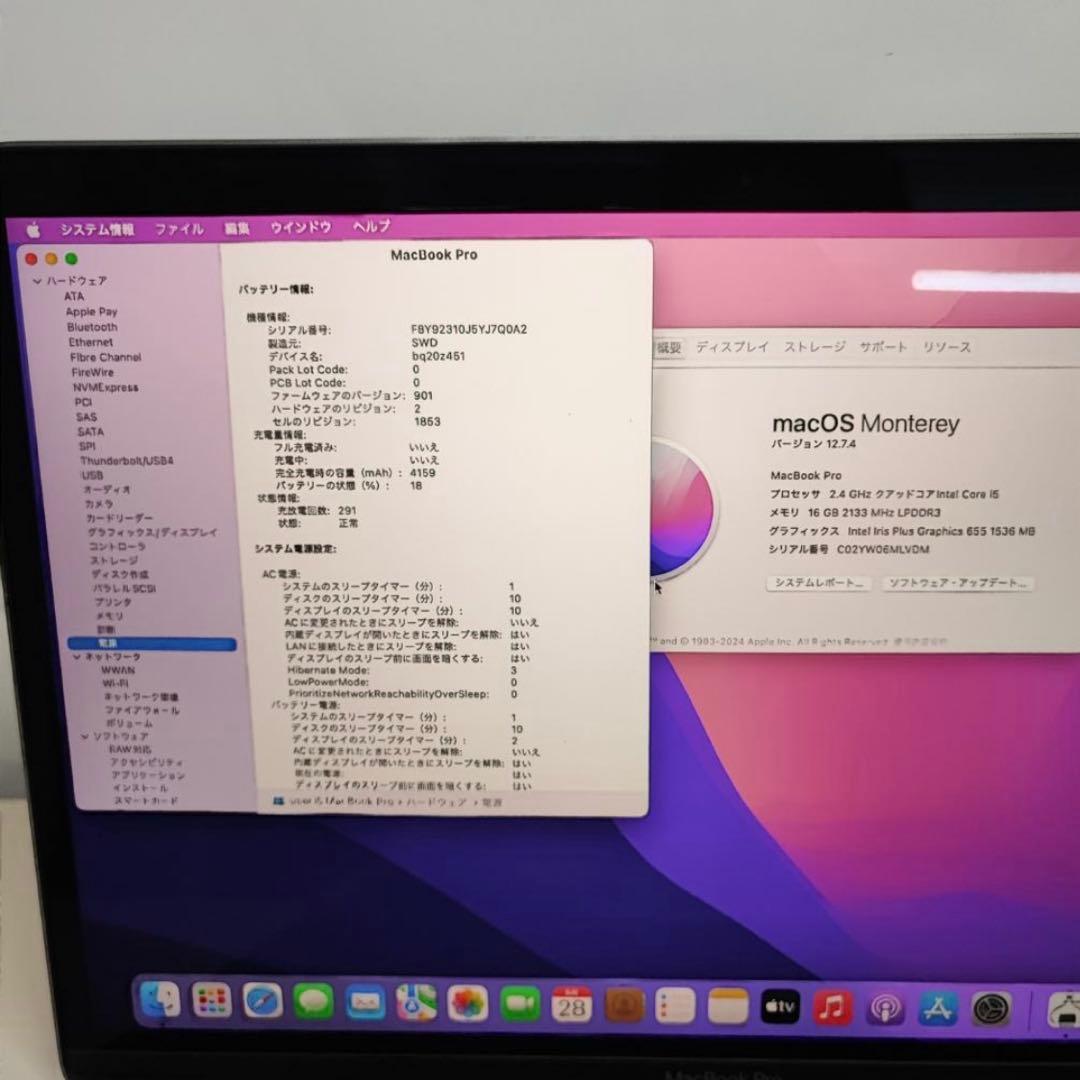Screen dimensions: 1080x1080
Task: Select ファイアウォール in the sidebar
Action: (143, 710)
